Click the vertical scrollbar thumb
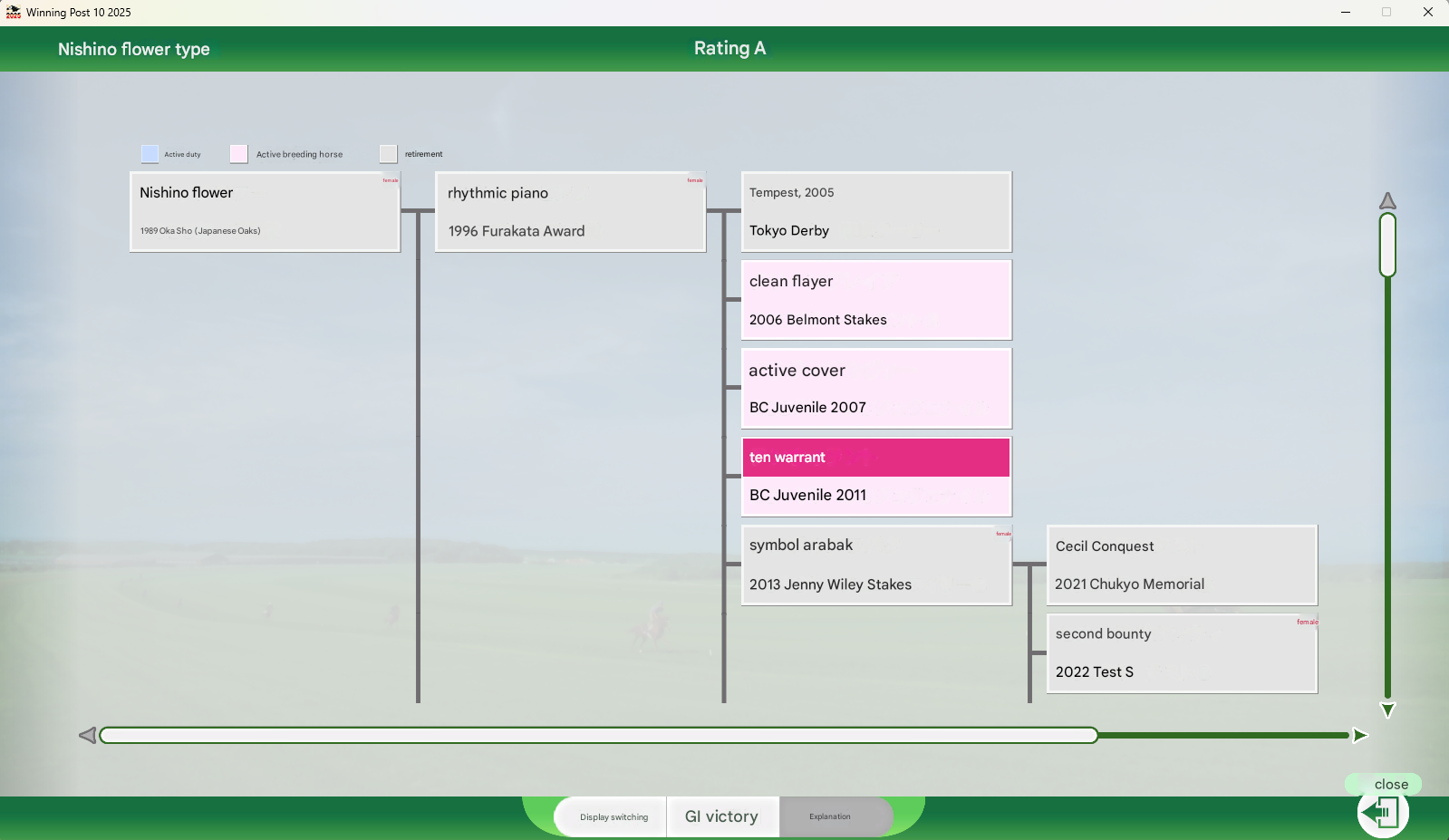This screenshot has height=840, width=1449. tap(1387, 245)
